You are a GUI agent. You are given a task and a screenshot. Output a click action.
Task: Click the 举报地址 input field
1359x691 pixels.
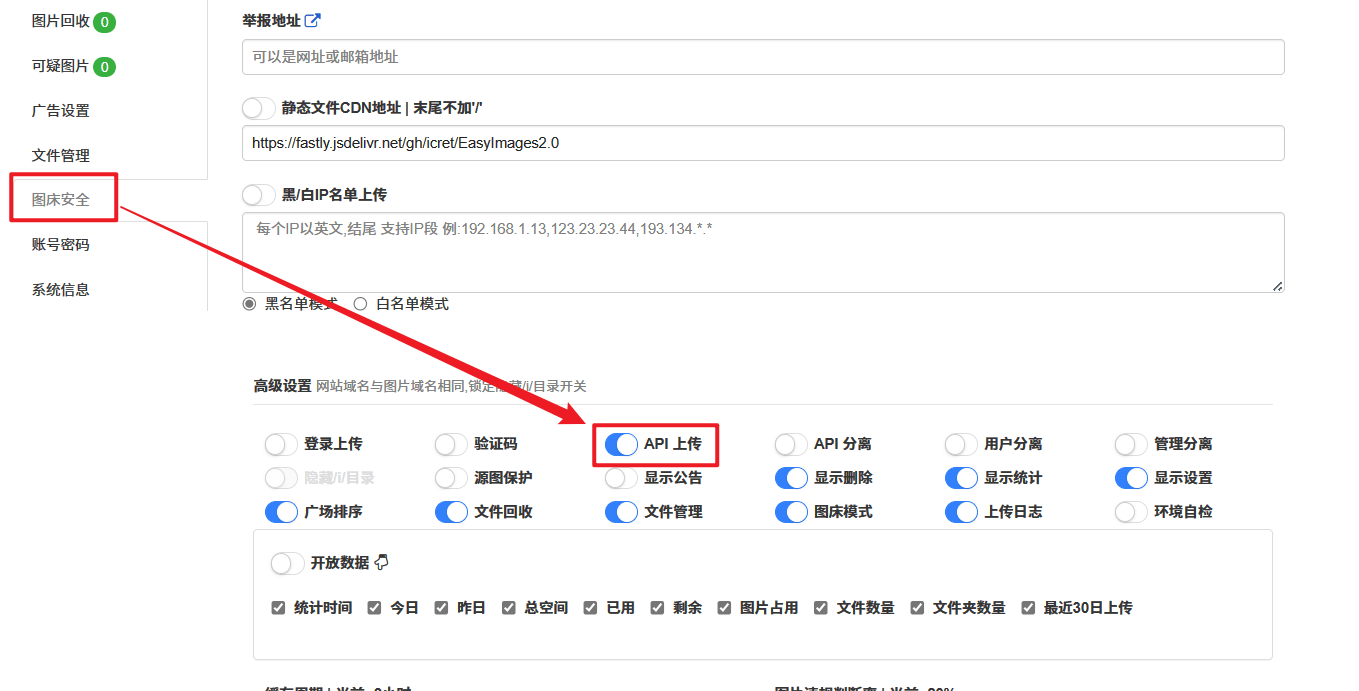(x=762, y=57)
